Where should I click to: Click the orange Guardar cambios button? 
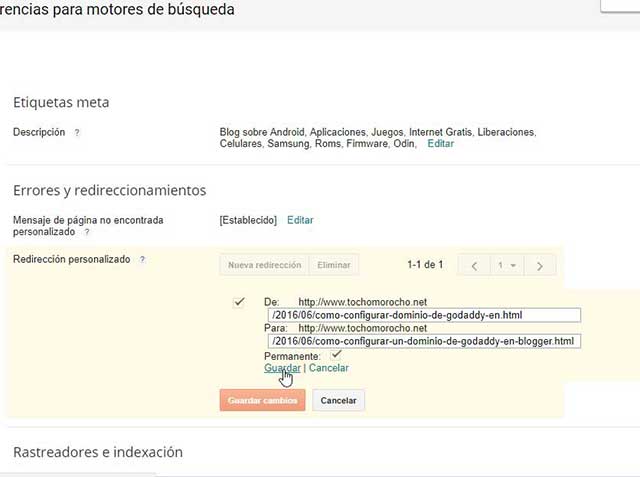click(x=262, y=400)
